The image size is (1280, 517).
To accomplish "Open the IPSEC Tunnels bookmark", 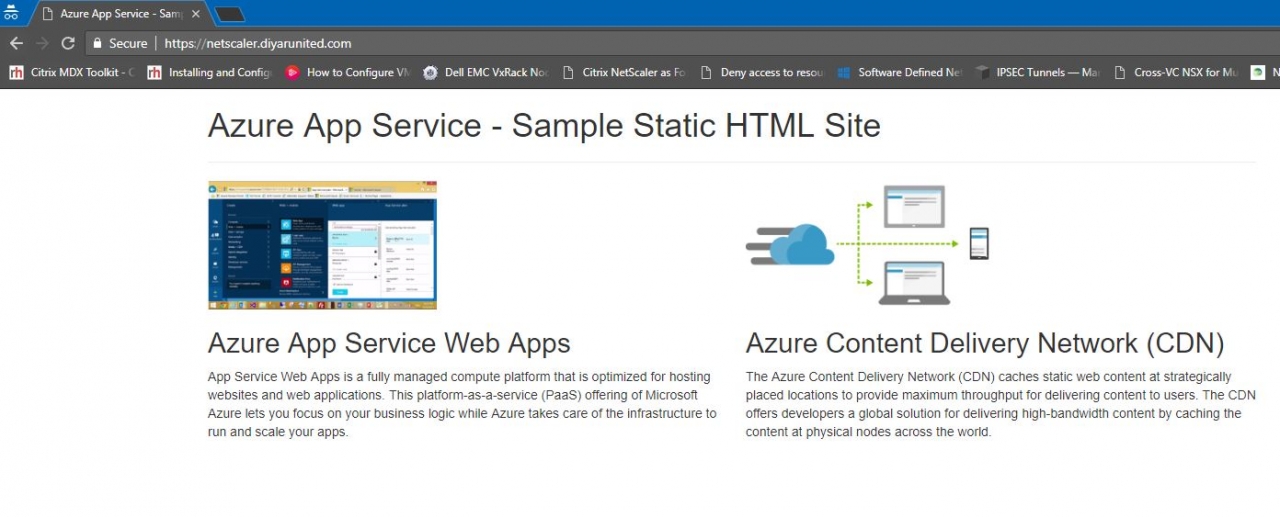I will tap(1037, 72).
